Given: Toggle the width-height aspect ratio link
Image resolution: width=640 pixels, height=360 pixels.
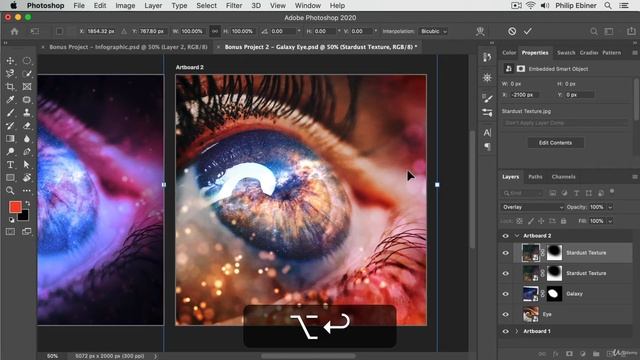Looking at the screenshot, I should pyautogui.click(x=215, y=31).
